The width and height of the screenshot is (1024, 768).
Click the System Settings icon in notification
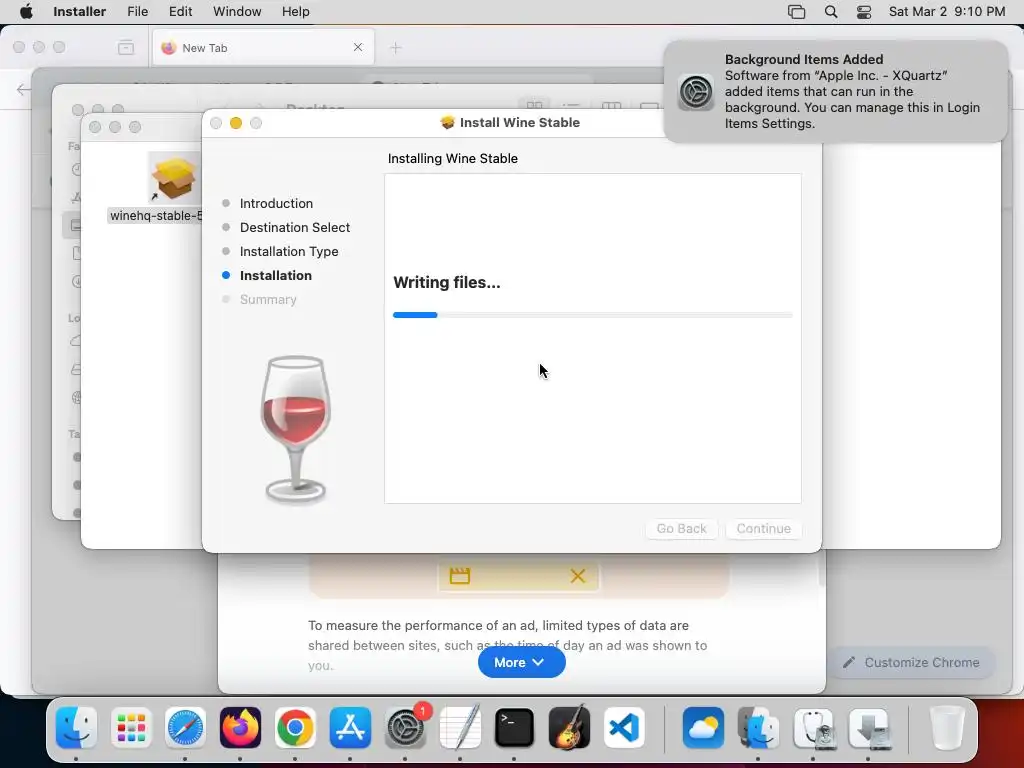(696, 91)
